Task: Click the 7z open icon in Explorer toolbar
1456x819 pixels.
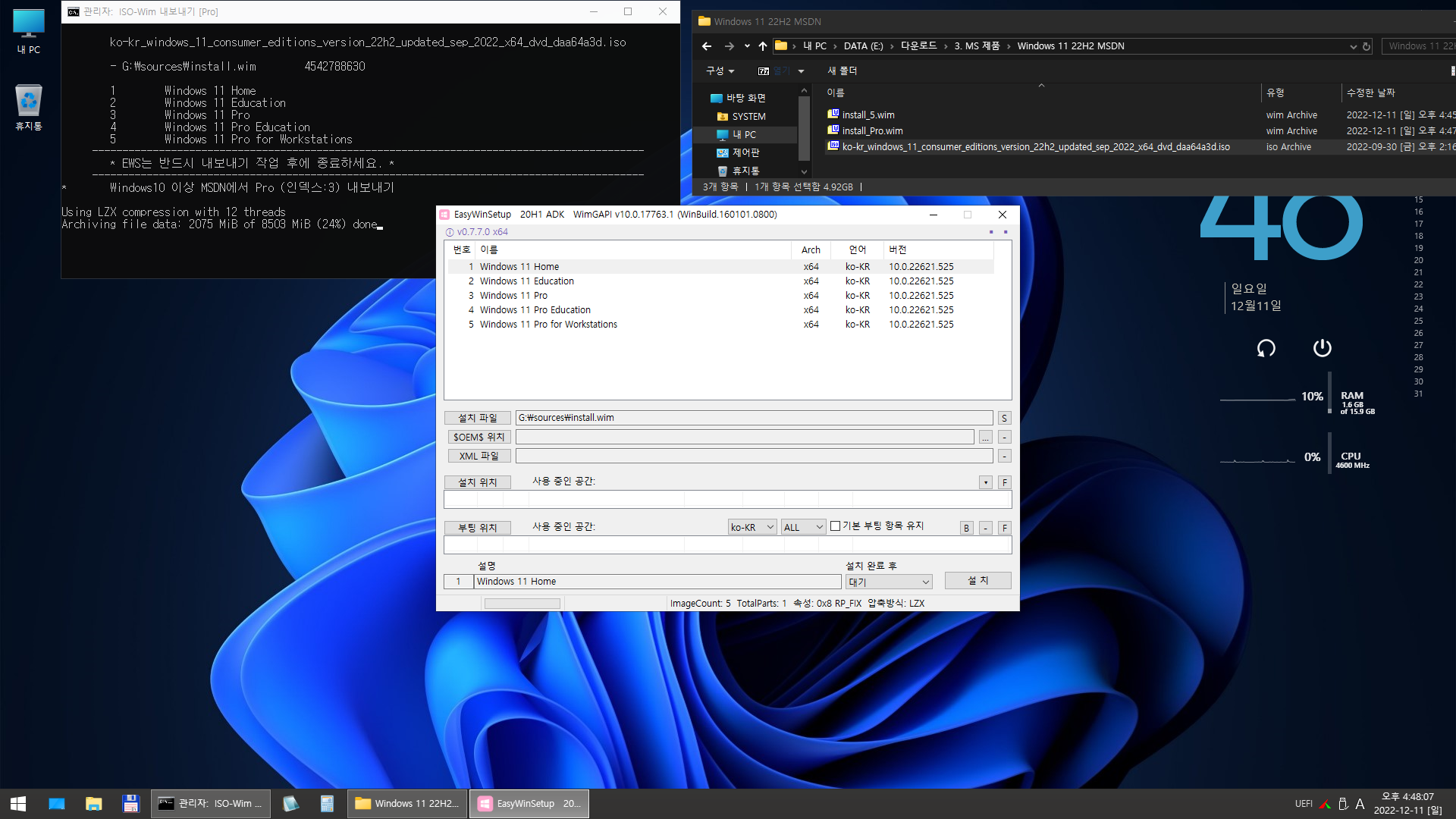Action: pyautogui.click(x=764, y=71)
